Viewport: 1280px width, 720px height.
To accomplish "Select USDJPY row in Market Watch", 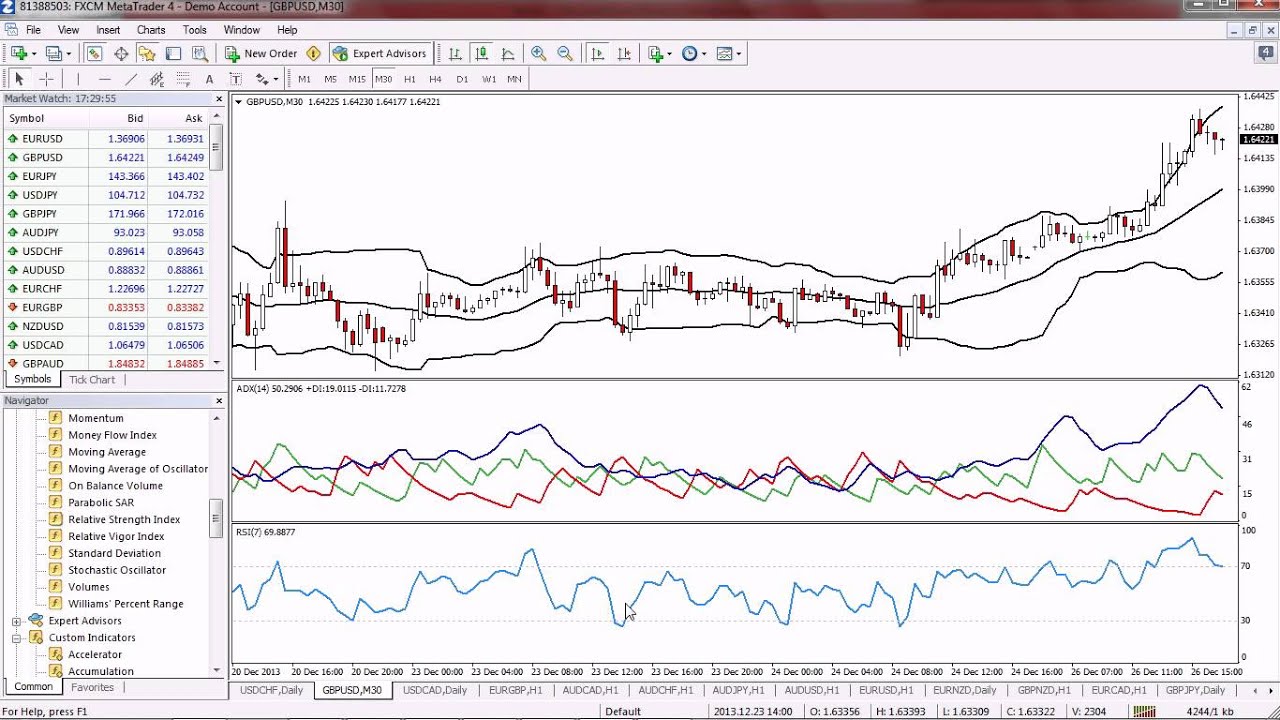I will click(x=104, y=195).
